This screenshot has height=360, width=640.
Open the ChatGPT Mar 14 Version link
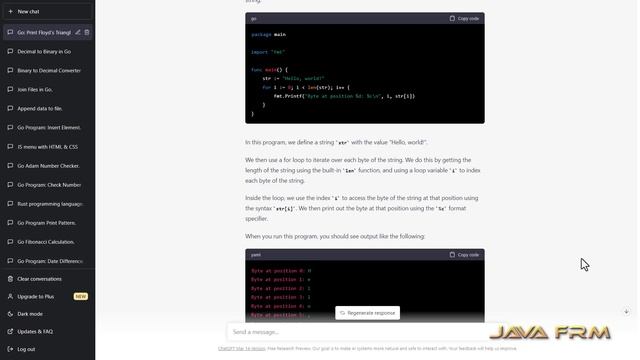click(242, 349)
